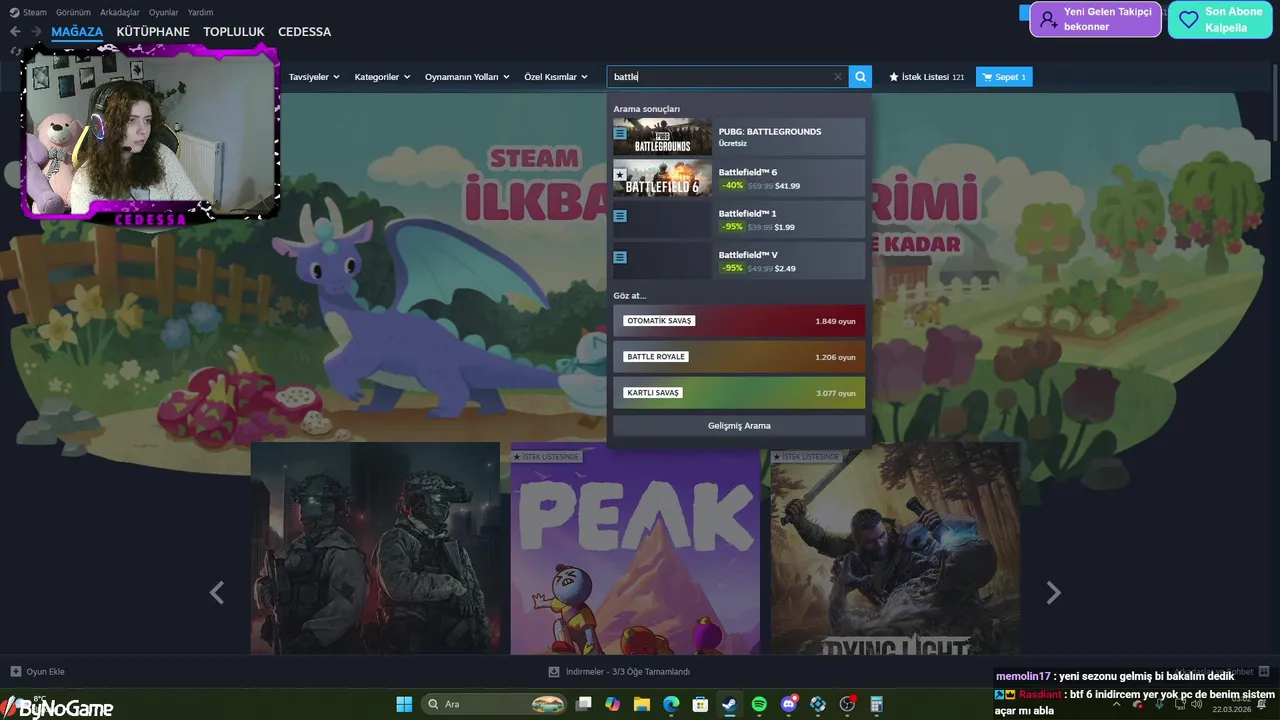
Task: Switch to the MAĞAZA tab
Action: coord(77,32)
